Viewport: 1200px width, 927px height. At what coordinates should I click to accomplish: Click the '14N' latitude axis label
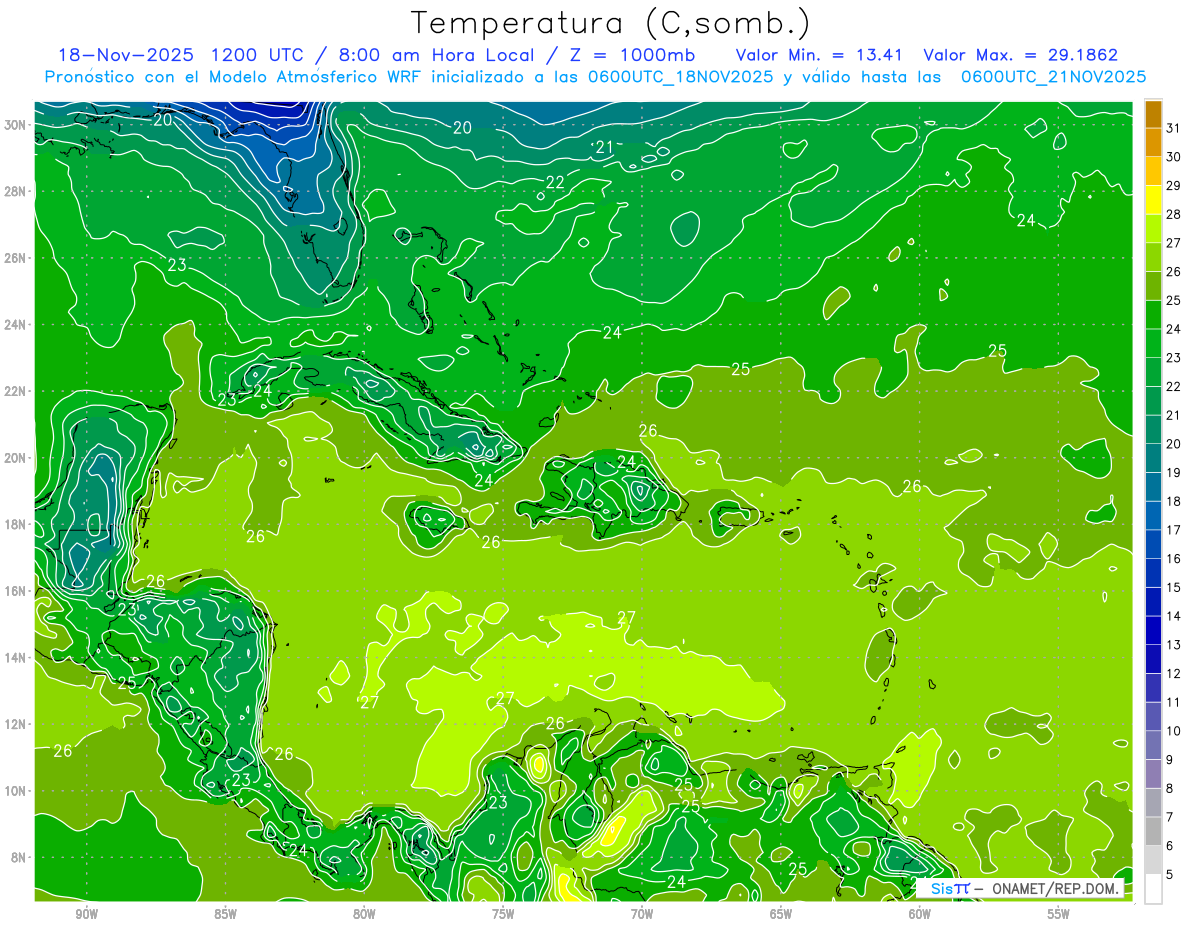15,658
